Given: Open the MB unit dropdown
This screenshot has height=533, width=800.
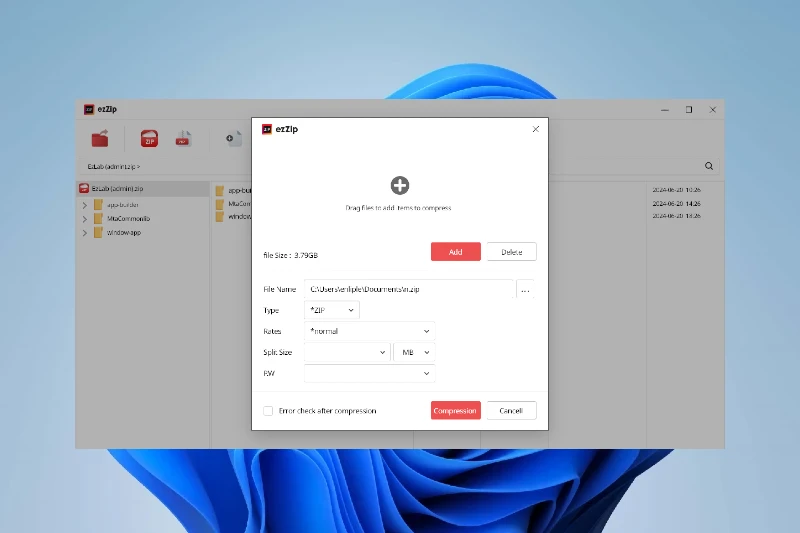Looking at the screenshot, I should click(x=414, y=352).
